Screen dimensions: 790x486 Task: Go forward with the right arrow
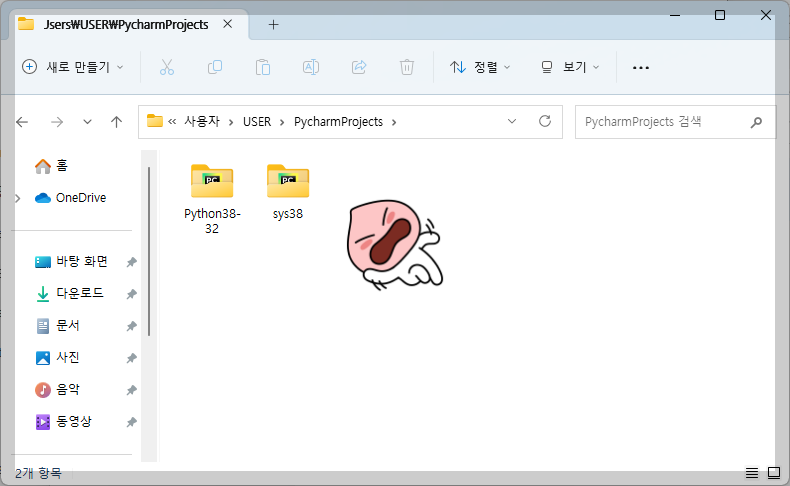(57, 122)
